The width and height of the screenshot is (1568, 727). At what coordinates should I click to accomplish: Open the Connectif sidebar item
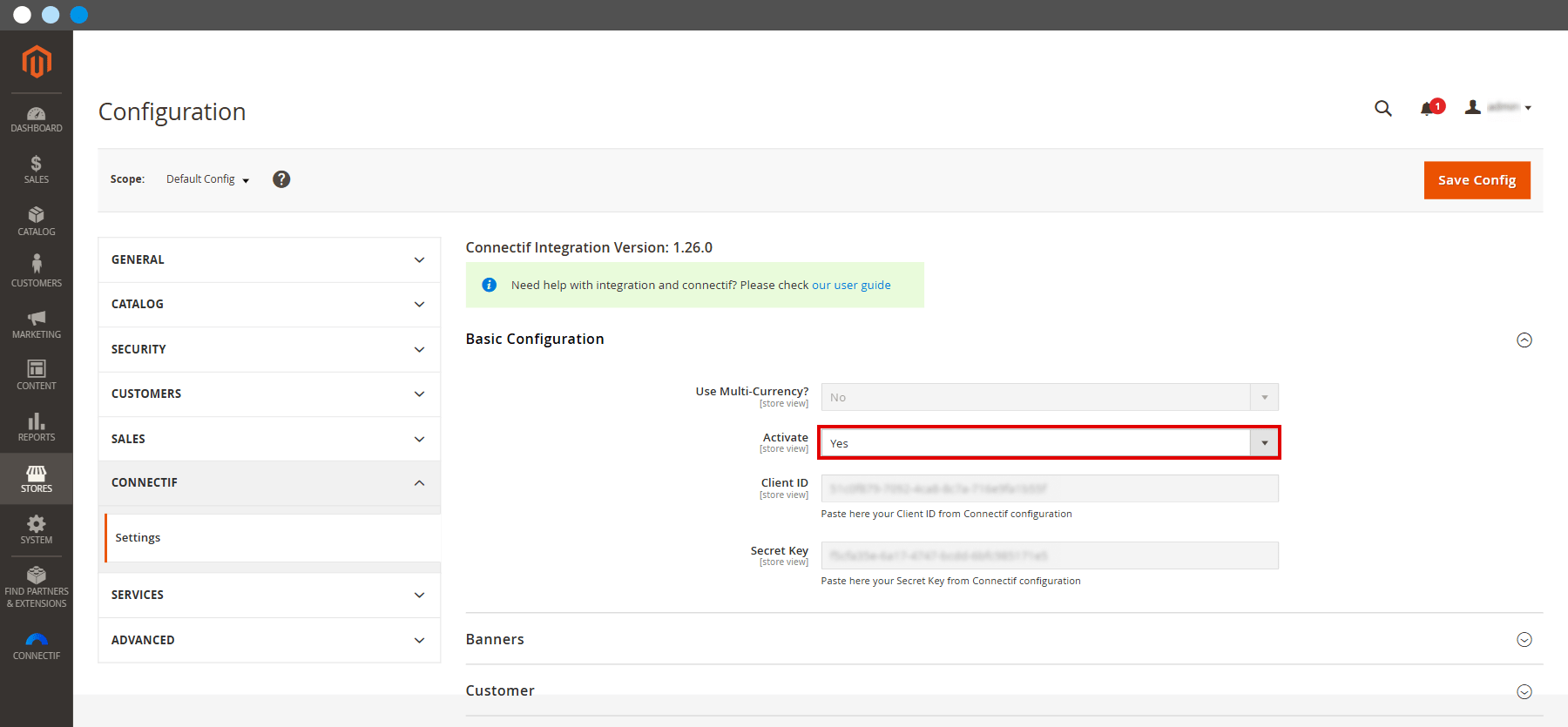[37, 646]
